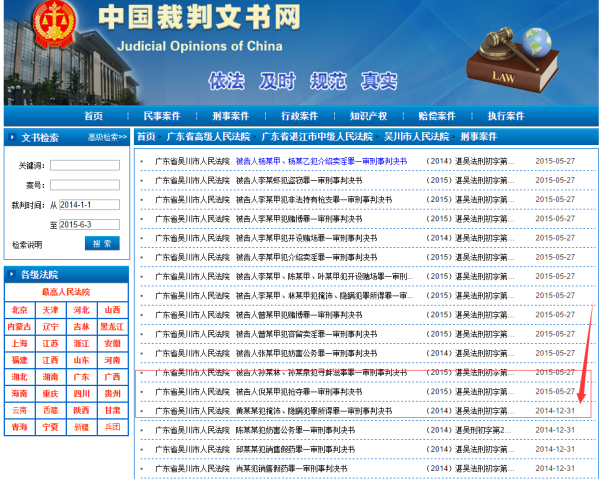Open the 高级检索>> advanced search link
This screenshot has height=479, width=600.
(x=107, y=137)
